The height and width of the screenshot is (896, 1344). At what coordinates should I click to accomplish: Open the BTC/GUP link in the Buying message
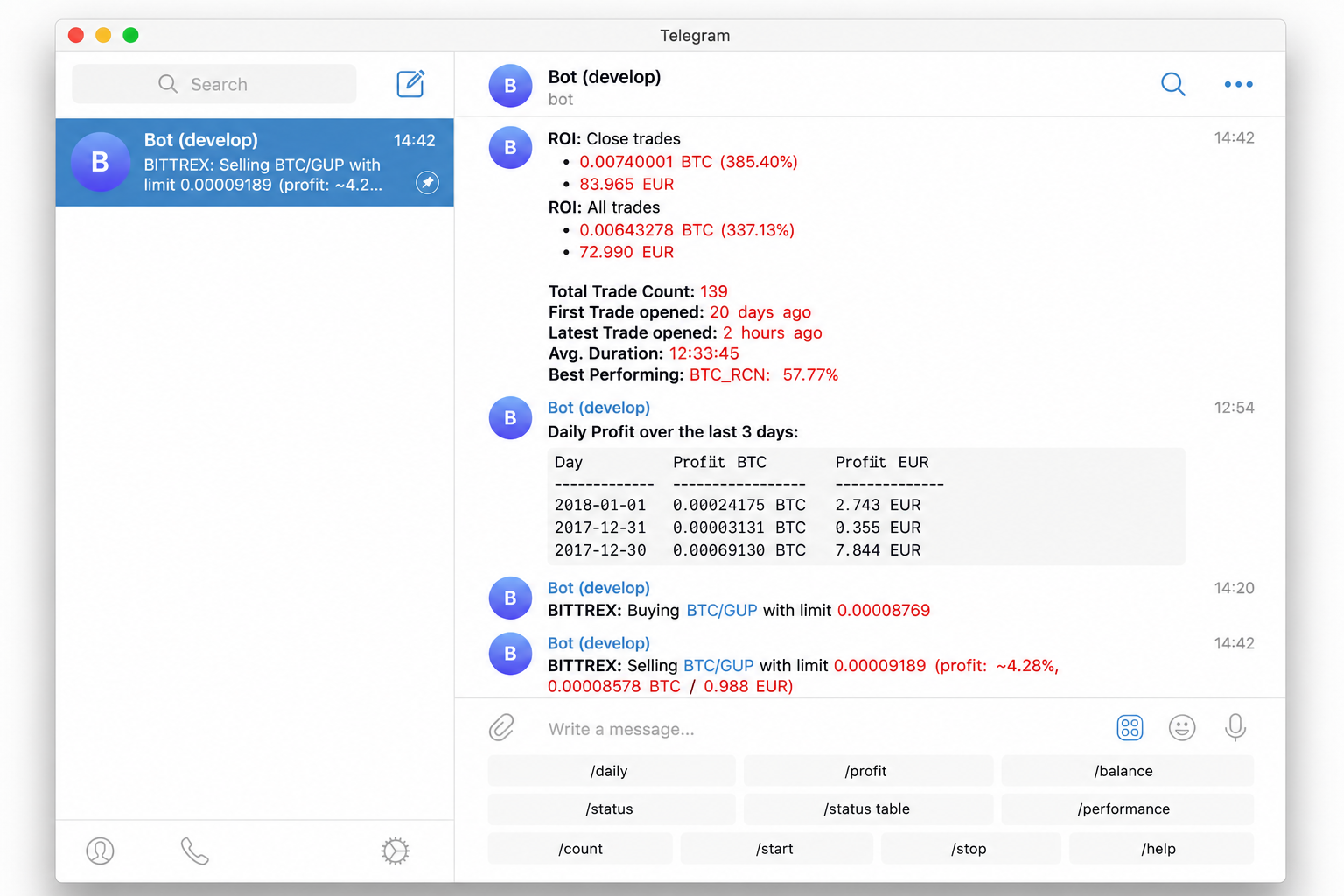[x=722, y=610]
